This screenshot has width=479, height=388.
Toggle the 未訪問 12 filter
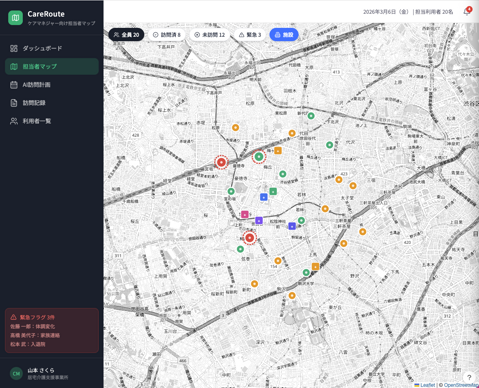tap(210, 35)
